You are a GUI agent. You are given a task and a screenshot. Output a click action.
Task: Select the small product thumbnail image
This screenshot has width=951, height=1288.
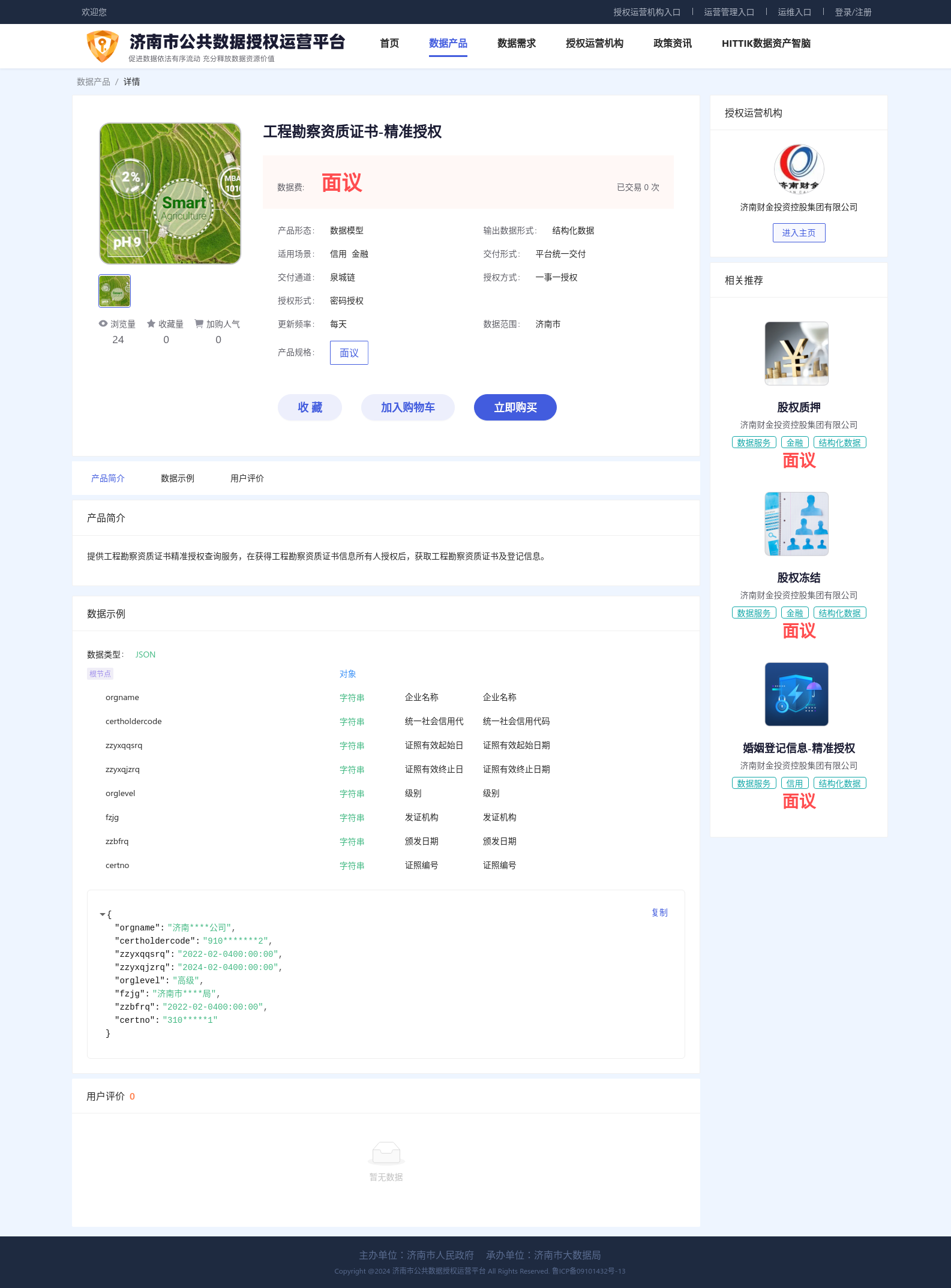(115, 291)
